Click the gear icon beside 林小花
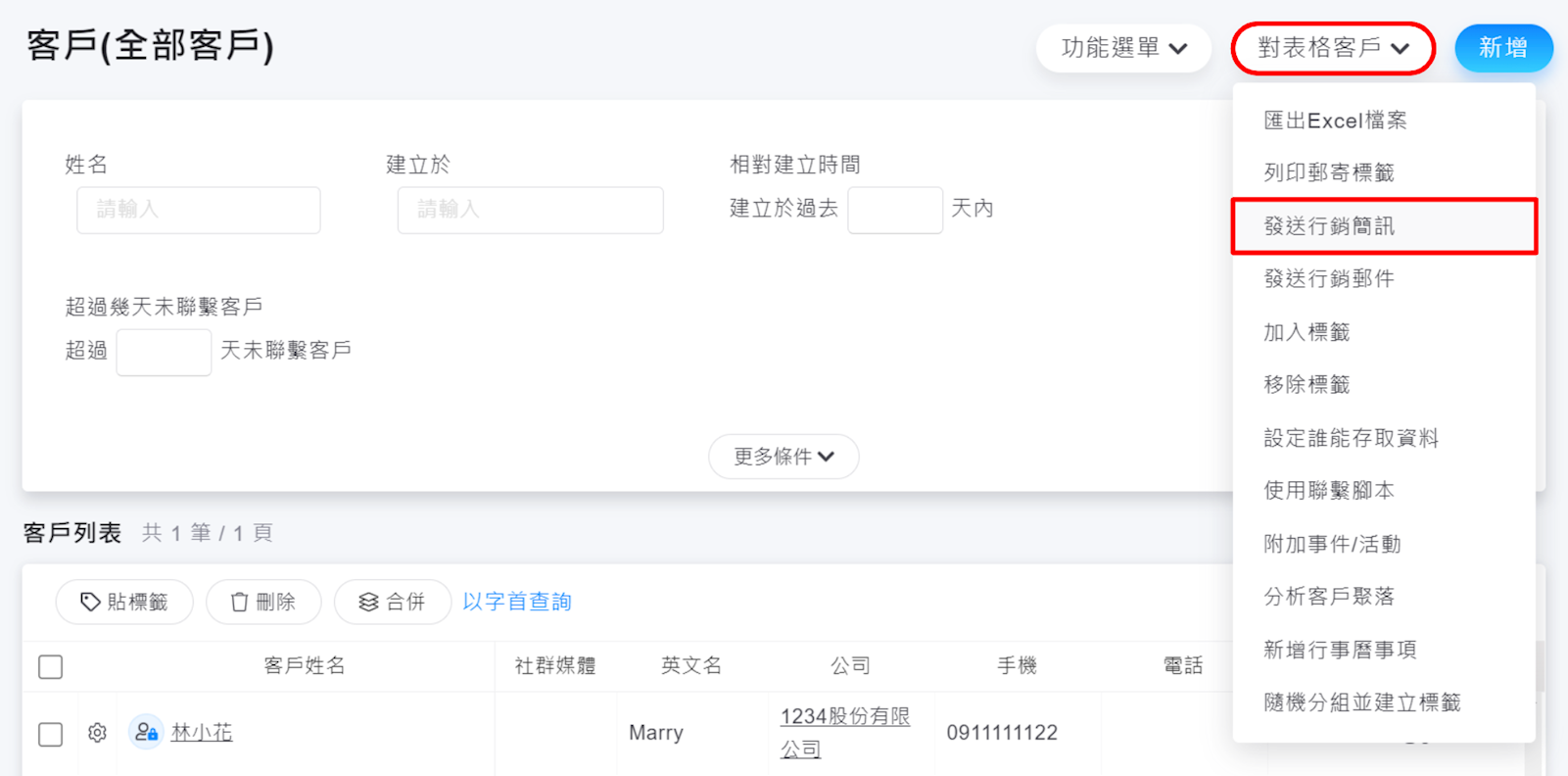 tap(97, 732)
